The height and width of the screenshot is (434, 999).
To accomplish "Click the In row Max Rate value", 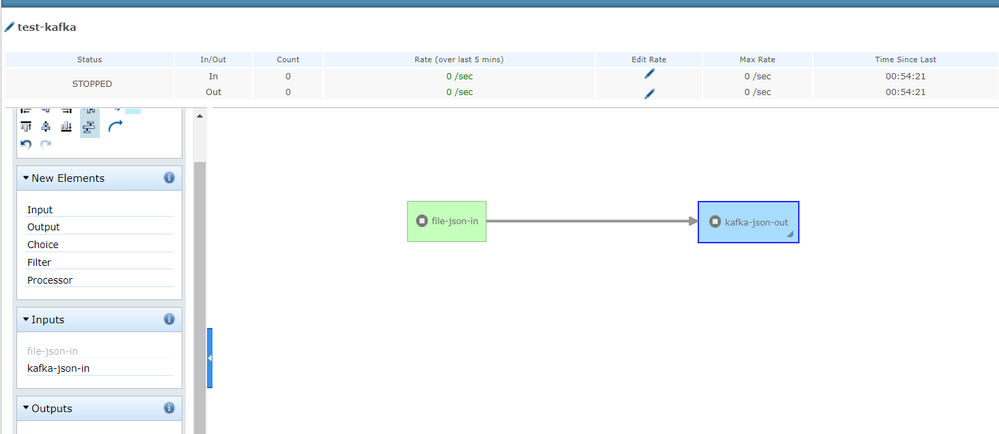I will [x=758, y=76].
